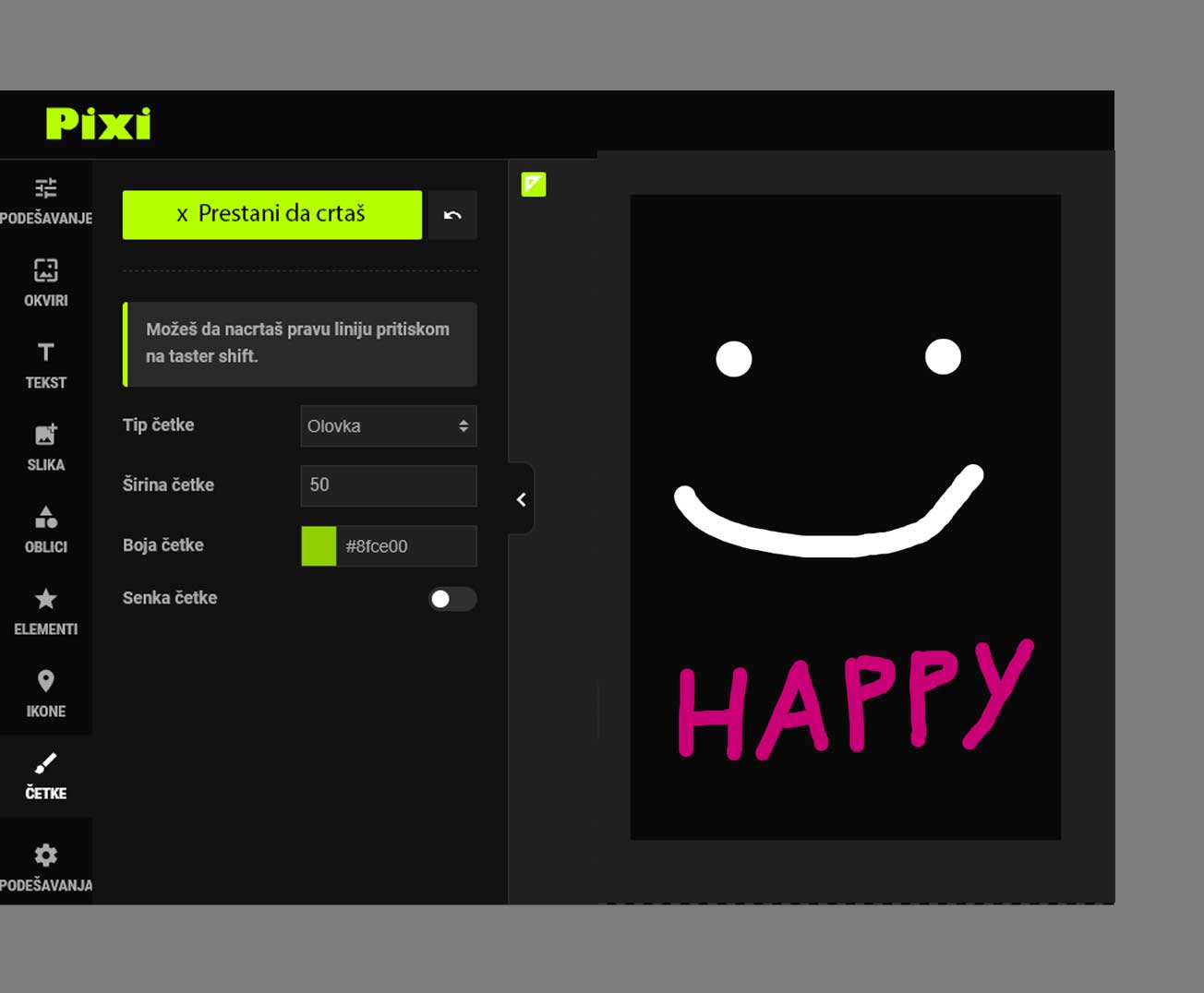This screenshot has height=993, width=1204.
Task: Open the Tip četke Olovka dropdown
Action: [x=388, y=426]
